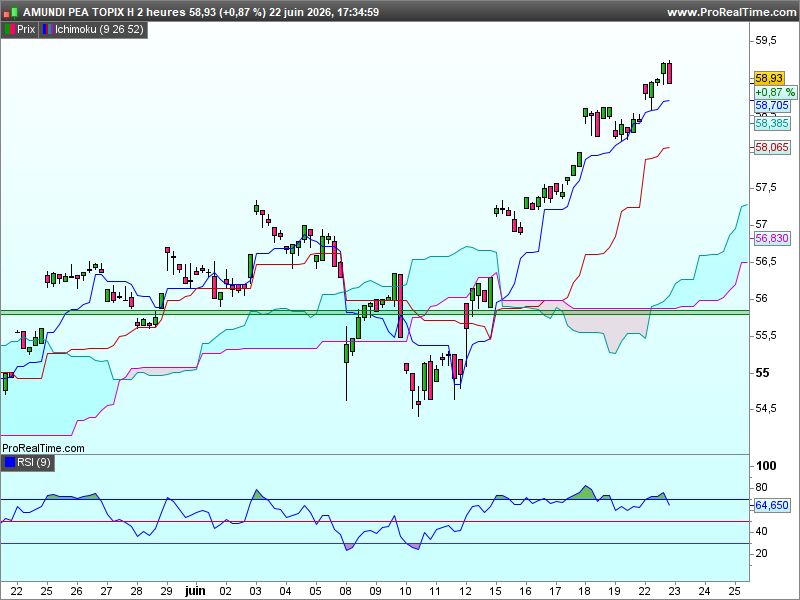Screen dimensions: 800x600
Task: Click the +0,87 % change tag
Action: tap(775, 92)
